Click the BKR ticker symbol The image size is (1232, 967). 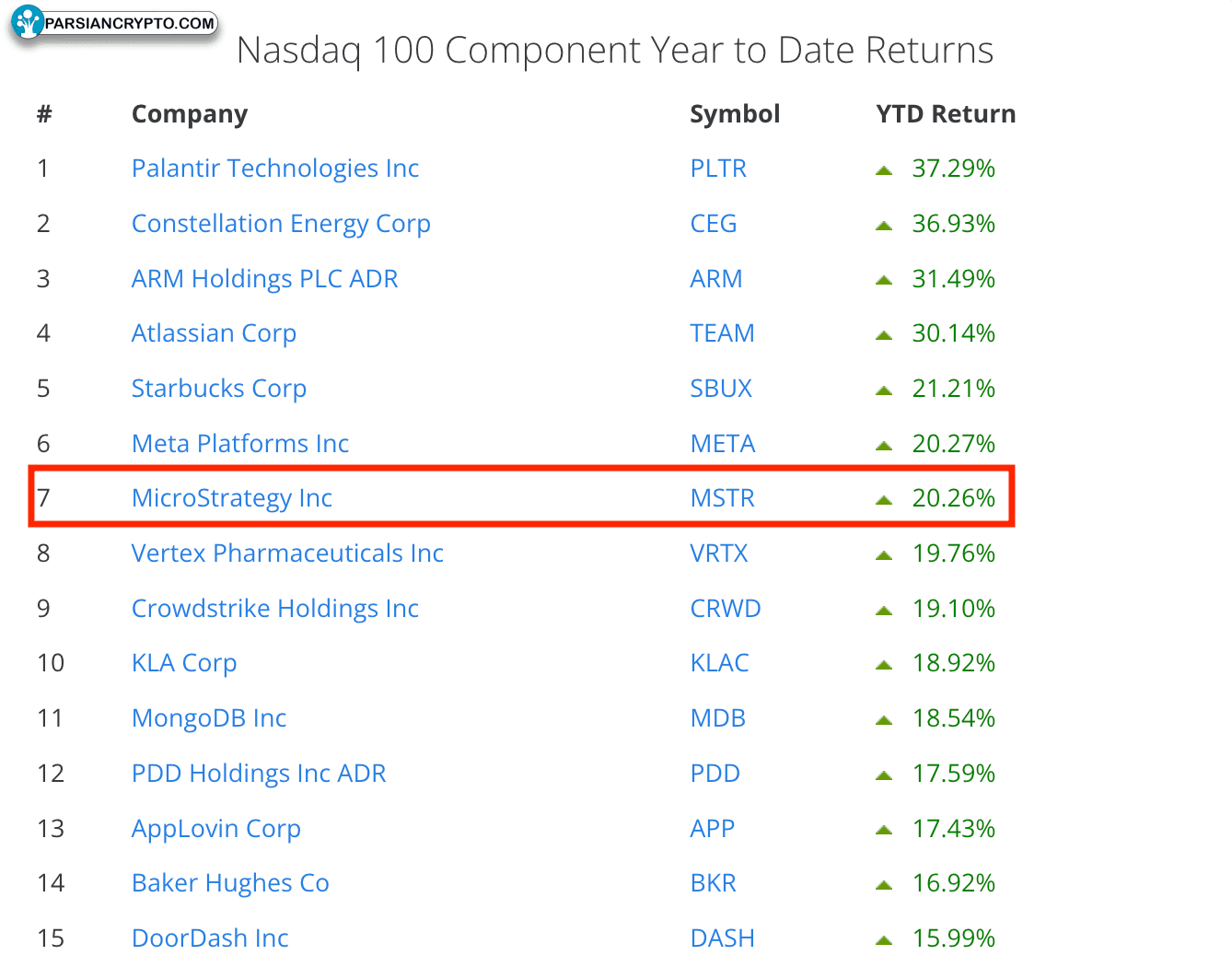[714, 883]
